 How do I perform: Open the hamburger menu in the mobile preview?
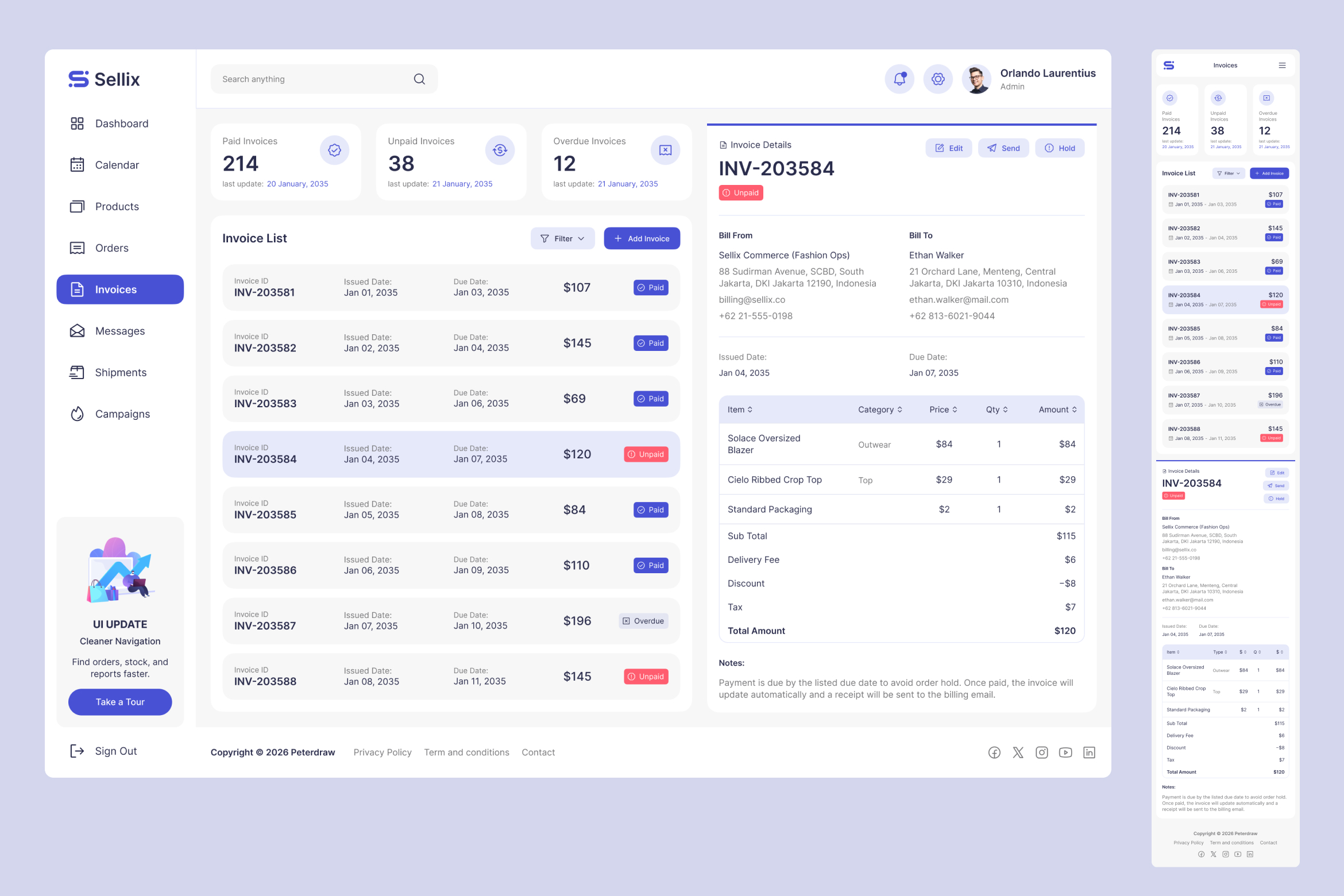1282,65
